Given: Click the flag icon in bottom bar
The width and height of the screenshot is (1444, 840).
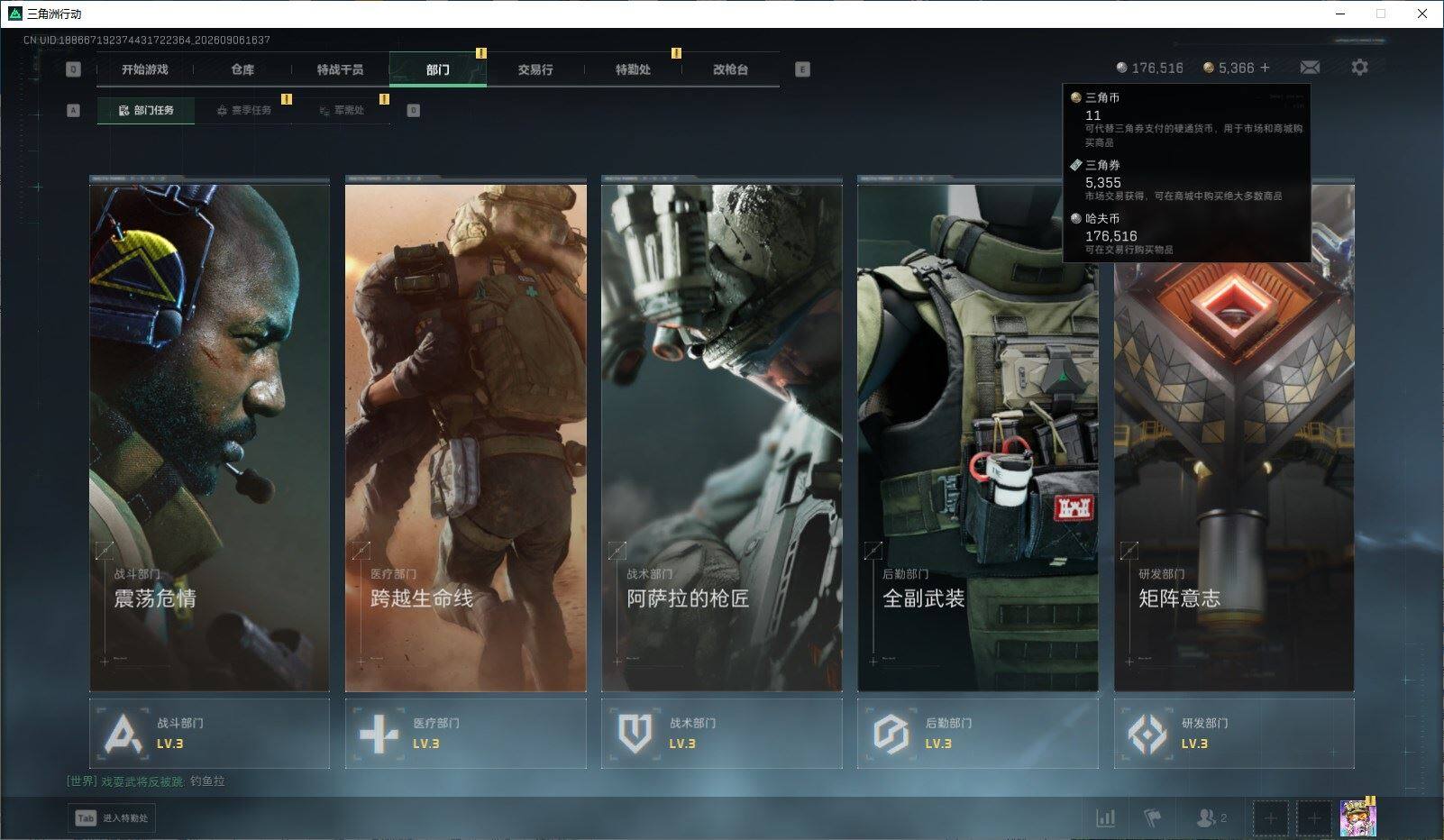Looking at the screenshot, I should [1153, 818].
